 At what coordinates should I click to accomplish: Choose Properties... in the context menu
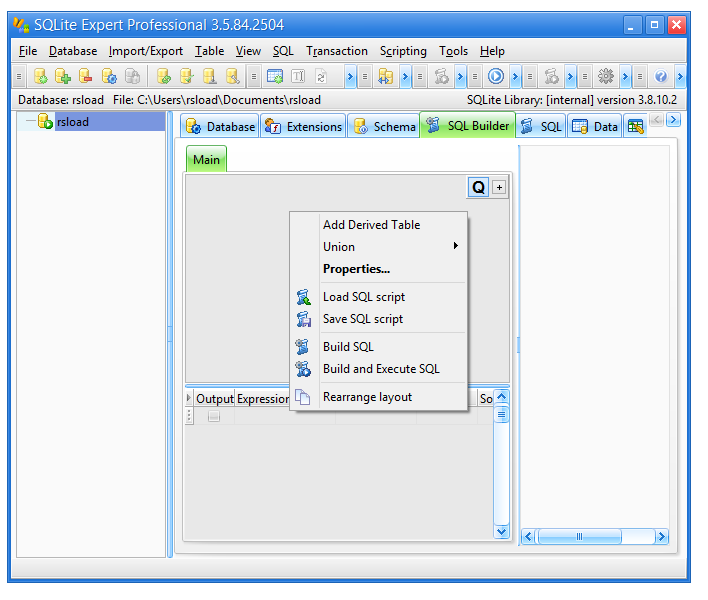pos(378,269)
